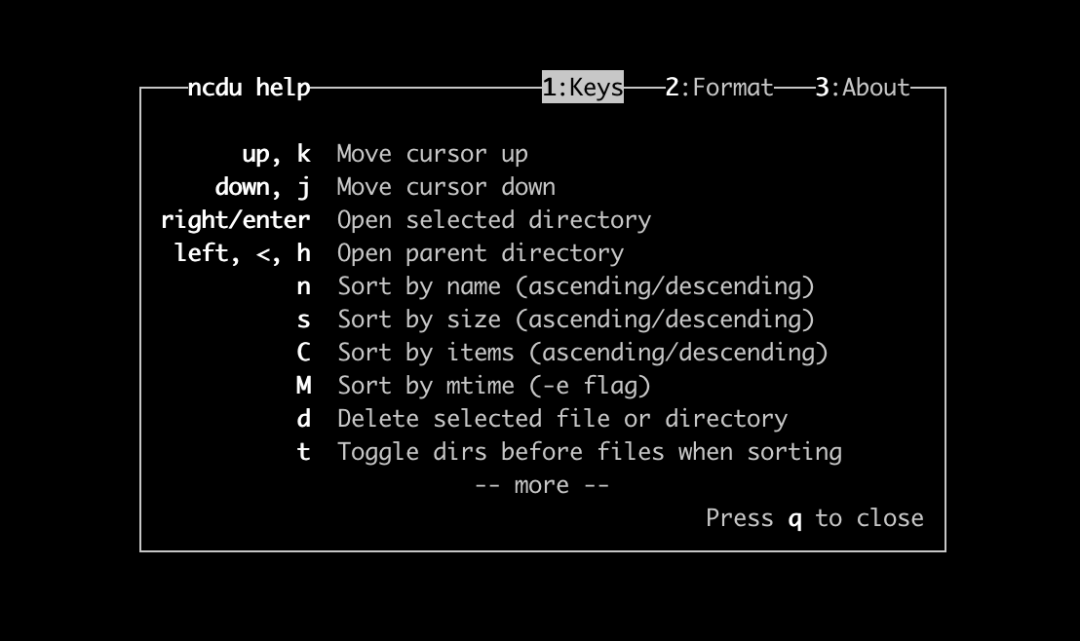
Task: Click the right/enter shortcut label
Action: (235, 219)
